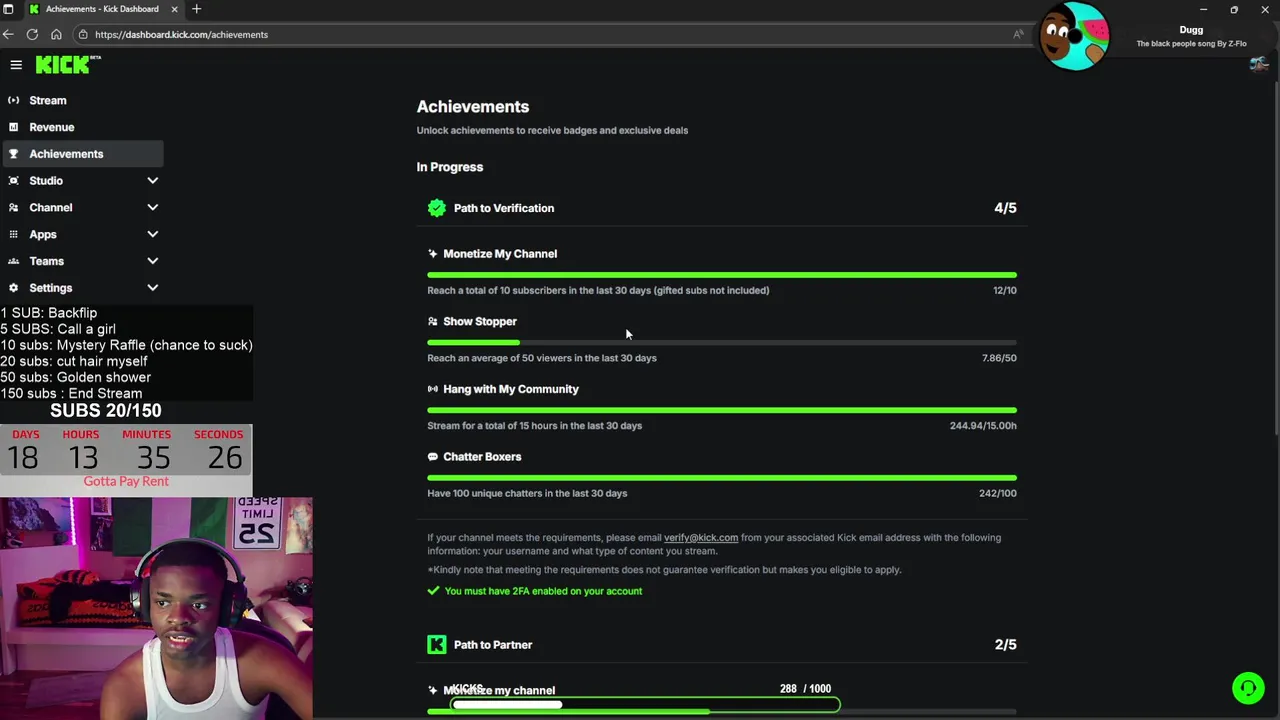This screenshot has width=1280, height=720.
Task: Open the Apps sidebar item
Action: (43, 234)
